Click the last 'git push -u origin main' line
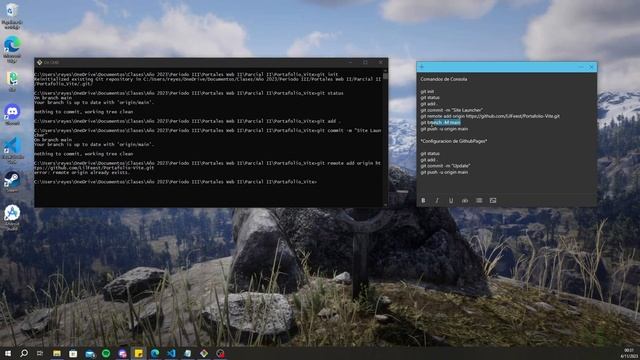Viewport: 640px width, 360px height. pyautogui.click(x=444, y=172)
